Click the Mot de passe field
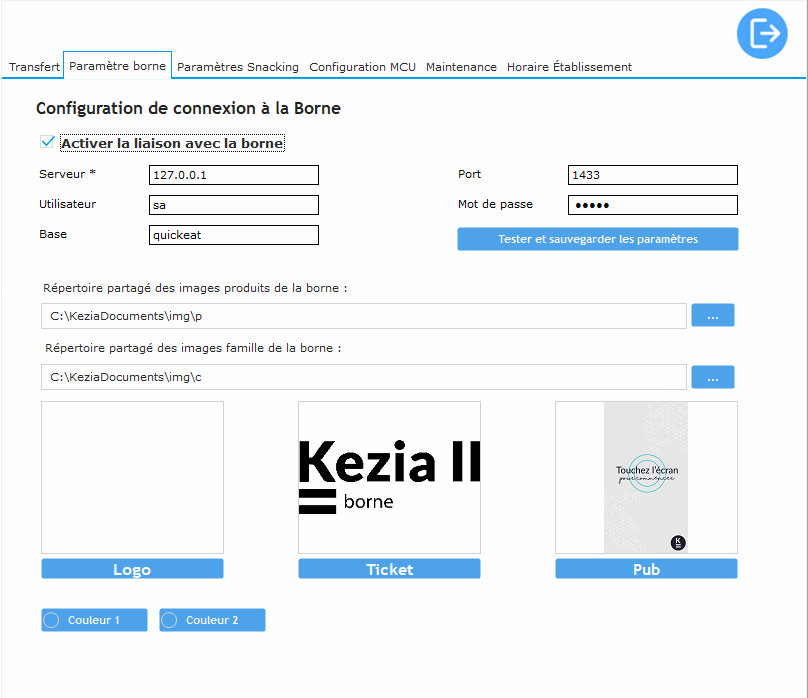The height and width of the screenshot is (698, 808). tap(652, 205)
